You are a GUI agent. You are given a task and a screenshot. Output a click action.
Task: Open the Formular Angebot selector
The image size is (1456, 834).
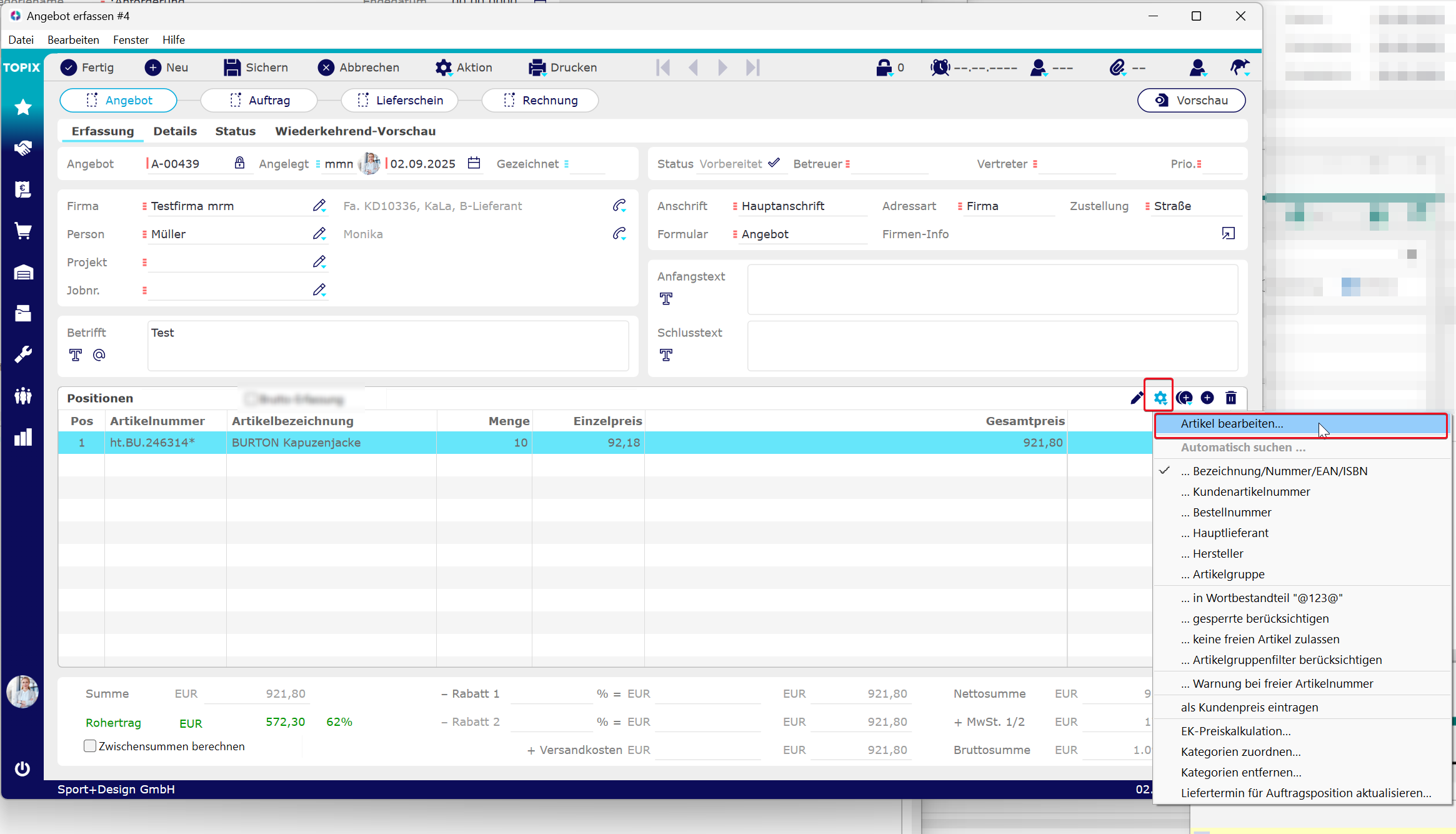(800, 234)
